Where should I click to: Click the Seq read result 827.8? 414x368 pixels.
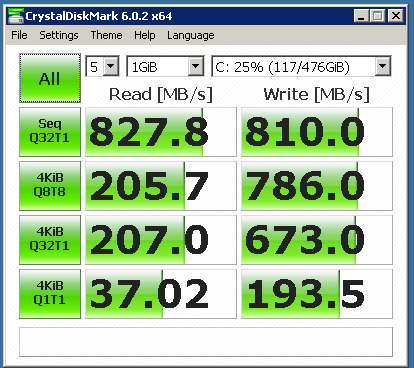[x=161, y=132]
